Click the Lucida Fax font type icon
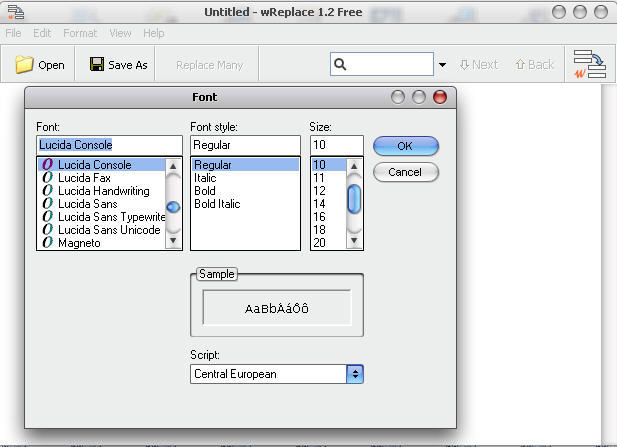This screenshot has height=447, width=617. [48, 177]
